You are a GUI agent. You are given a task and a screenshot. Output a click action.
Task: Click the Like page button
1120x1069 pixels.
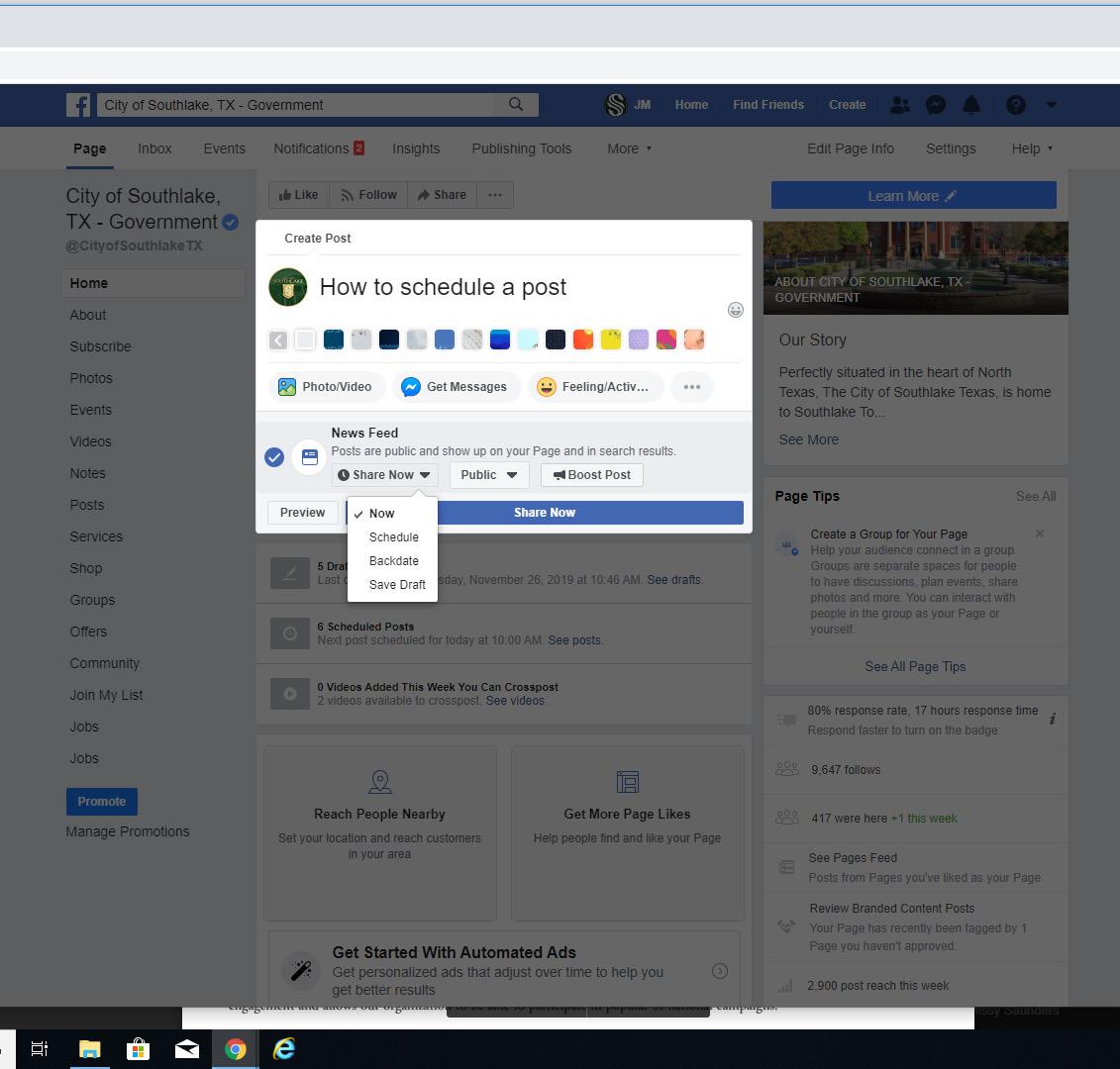(299, 195)
